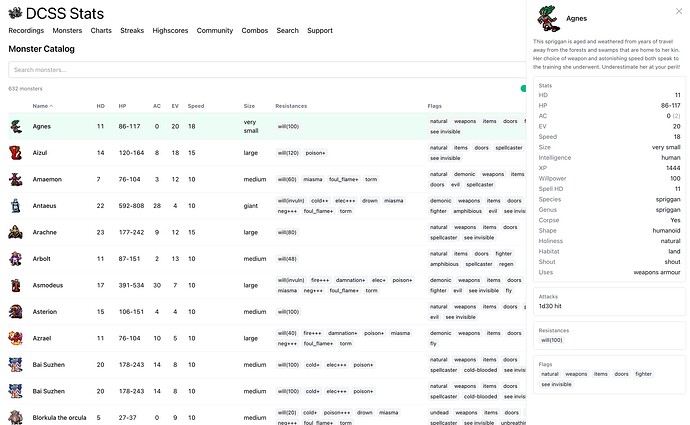Select the Arachne name cell
Viewport: 690px width, 425px height.
point(44,232)
